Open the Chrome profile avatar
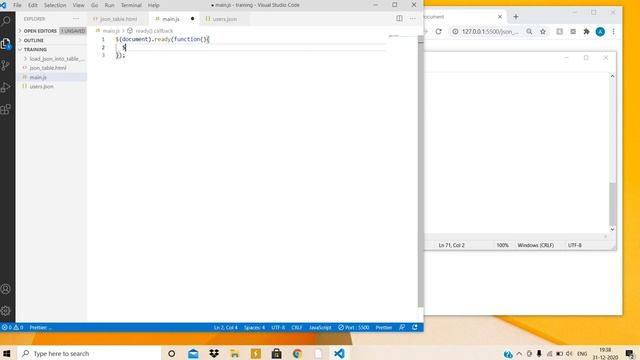640x360 pixels. point(600,31)
